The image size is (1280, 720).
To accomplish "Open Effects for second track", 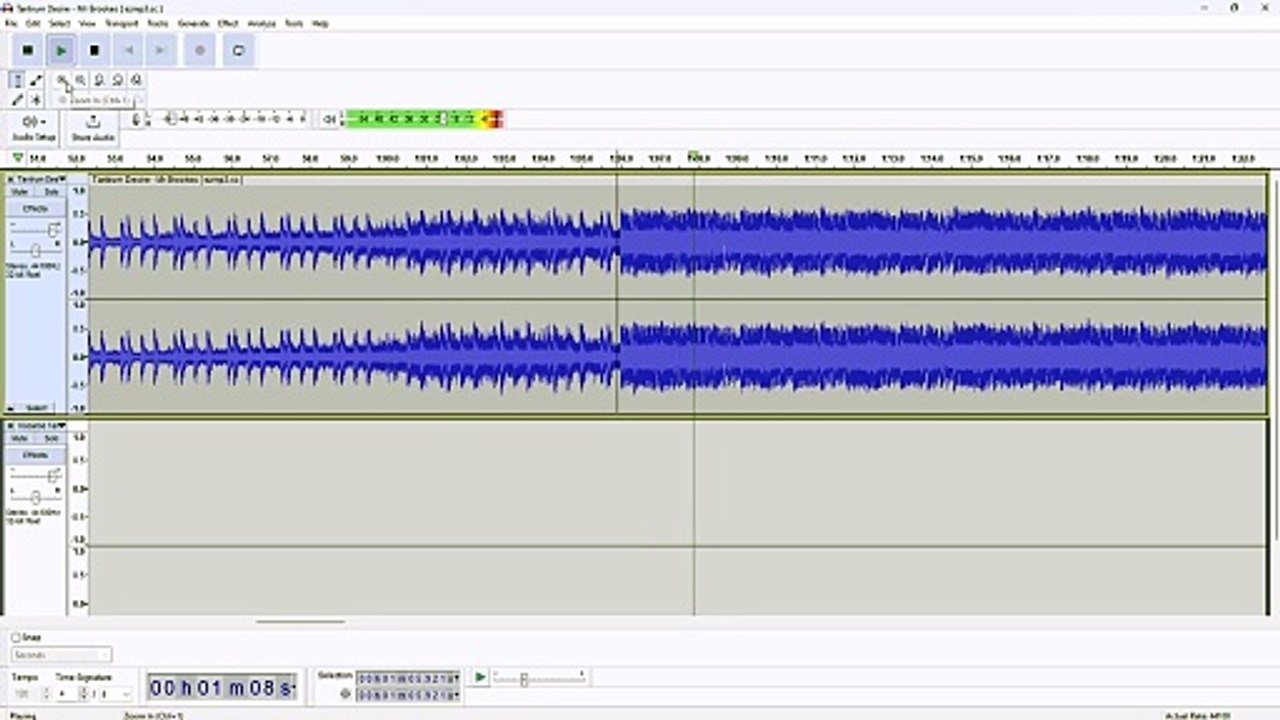I will [35, 455].
